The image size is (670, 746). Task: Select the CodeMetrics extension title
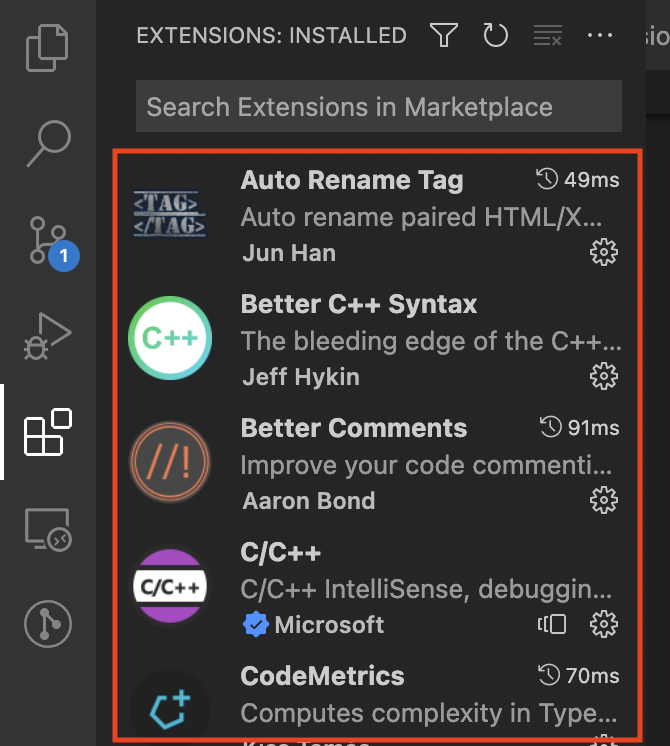pos(323,676)
